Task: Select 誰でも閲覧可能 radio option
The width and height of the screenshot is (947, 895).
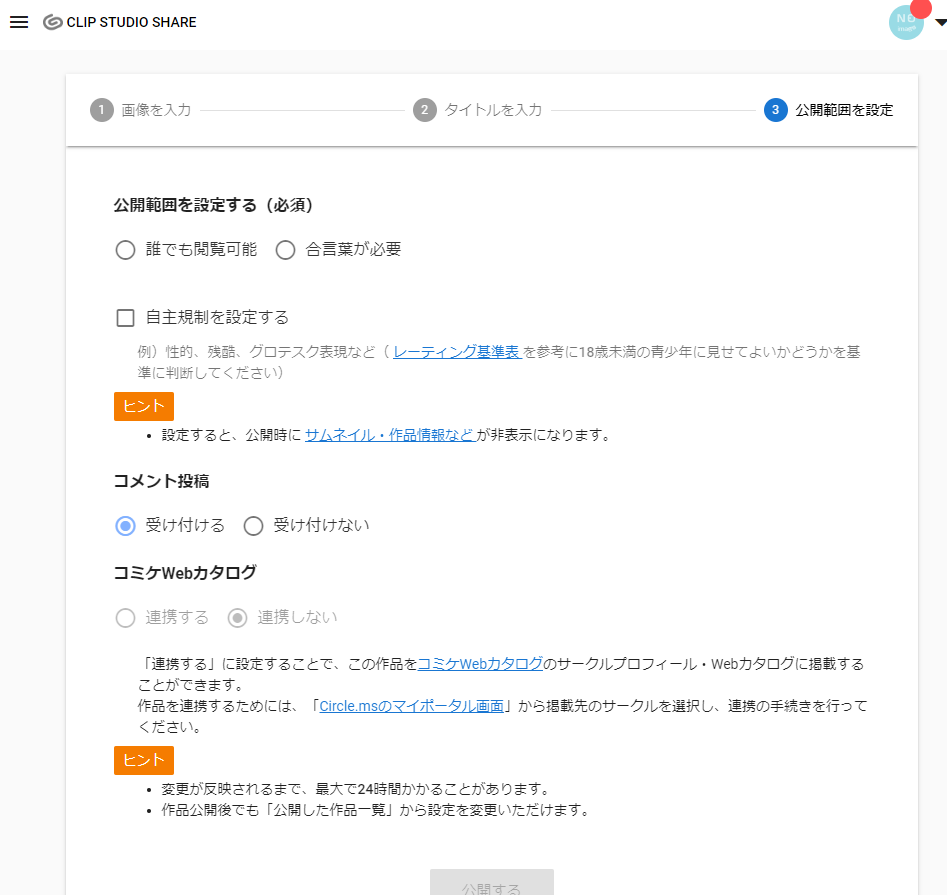Action: click(126, 250)
